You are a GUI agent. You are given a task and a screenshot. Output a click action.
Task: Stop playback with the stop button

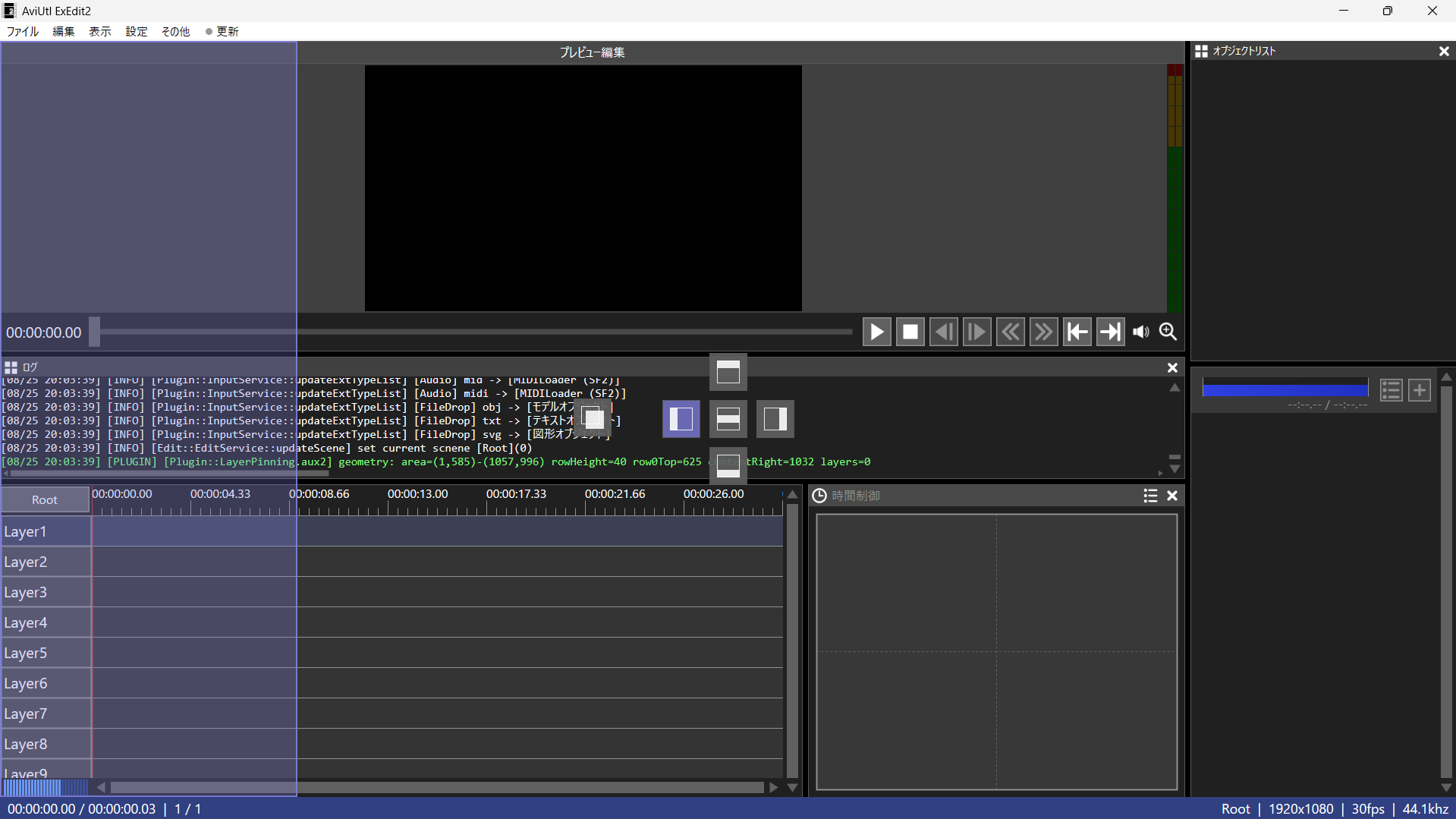(x=910, y=332)
